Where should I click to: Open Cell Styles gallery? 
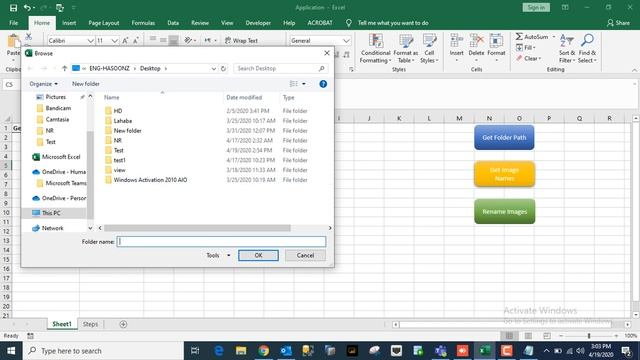click(x=429, y=48)
